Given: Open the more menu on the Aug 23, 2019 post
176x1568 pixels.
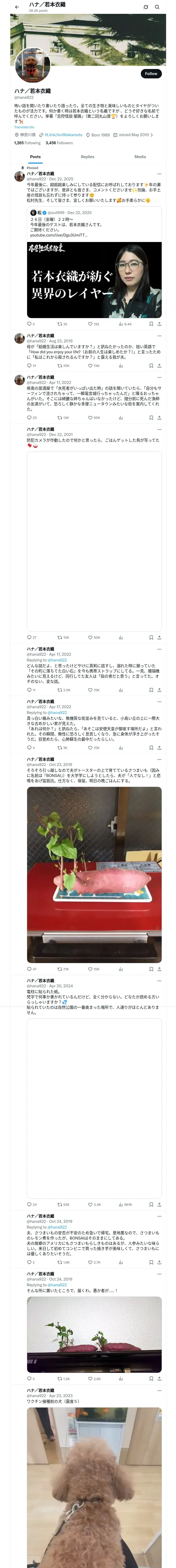Looking at the screenshot, I should 159,335.
